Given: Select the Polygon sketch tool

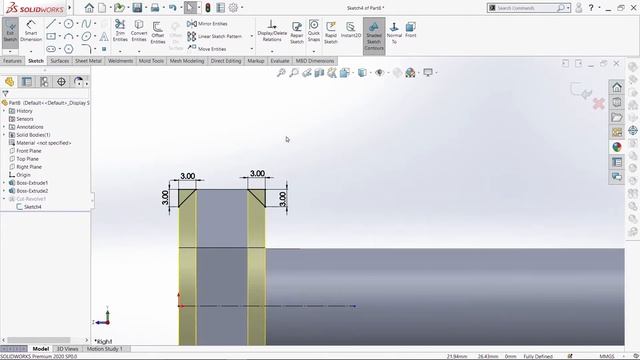Looking at the screenshot, I should pos(69,49).
